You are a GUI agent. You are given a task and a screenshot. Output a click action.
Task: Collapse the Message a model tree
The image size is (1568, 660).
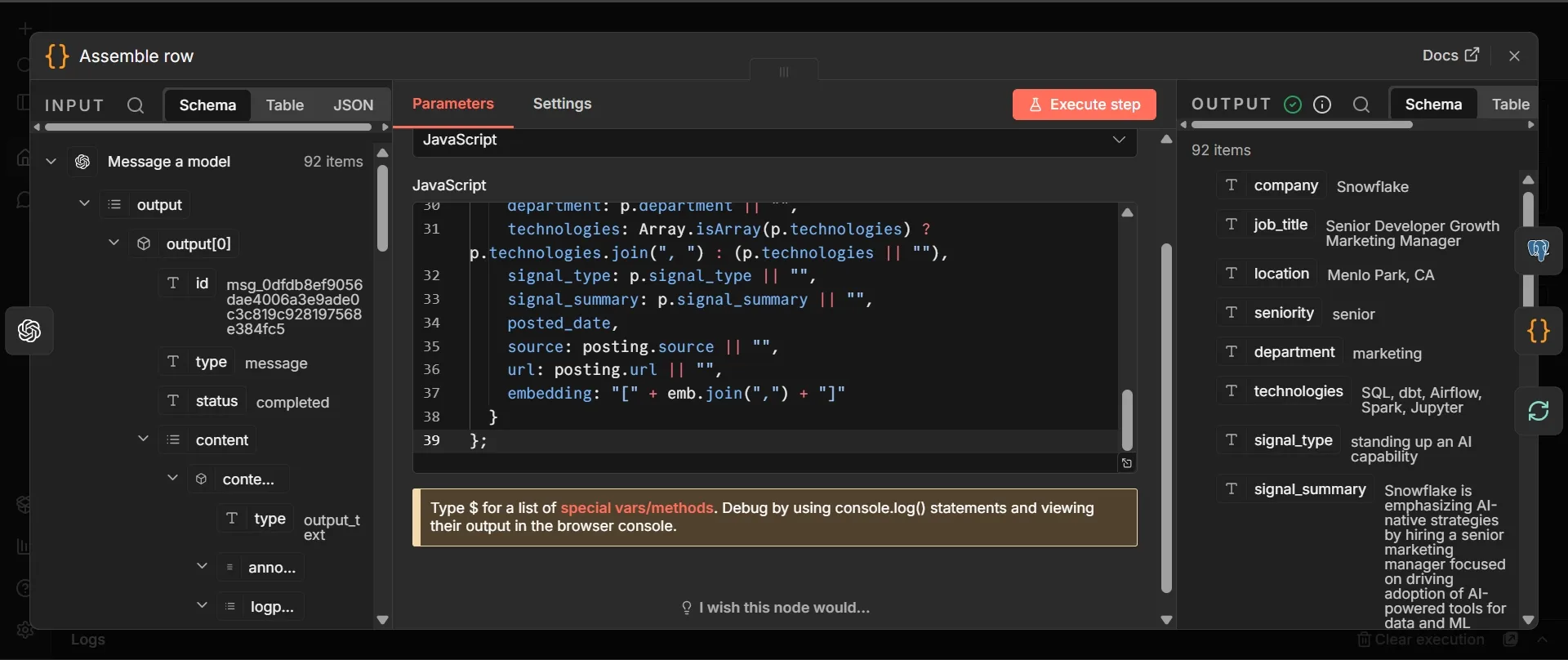pyautogui.click(x=51, y=162)
